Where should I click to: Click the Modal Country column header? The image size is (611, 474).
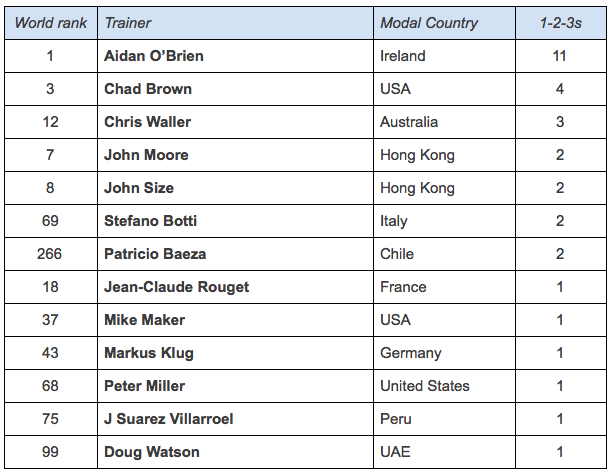point(429,23)
